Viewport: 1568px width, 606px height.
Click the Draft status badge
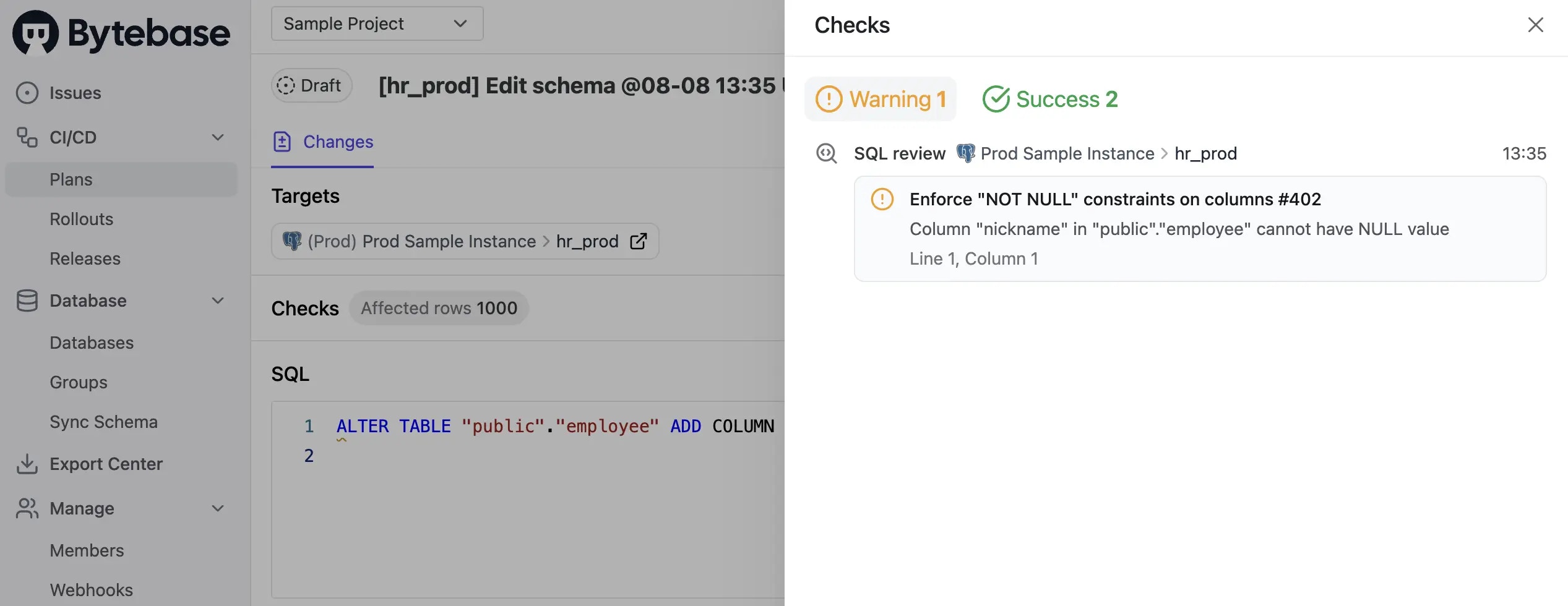(311, 85)
